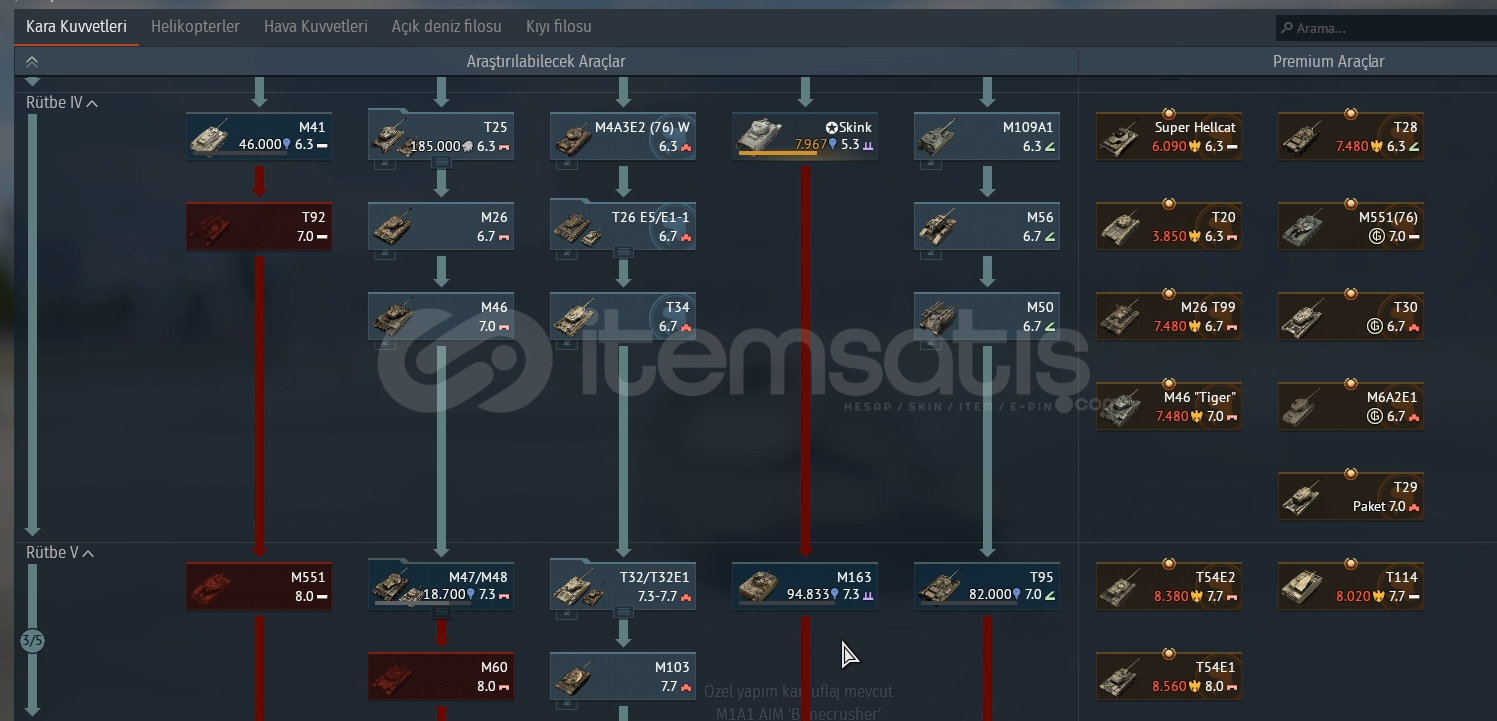Pick the M47/M48 group tank image

pyautogui.click(x=397, y=588)
